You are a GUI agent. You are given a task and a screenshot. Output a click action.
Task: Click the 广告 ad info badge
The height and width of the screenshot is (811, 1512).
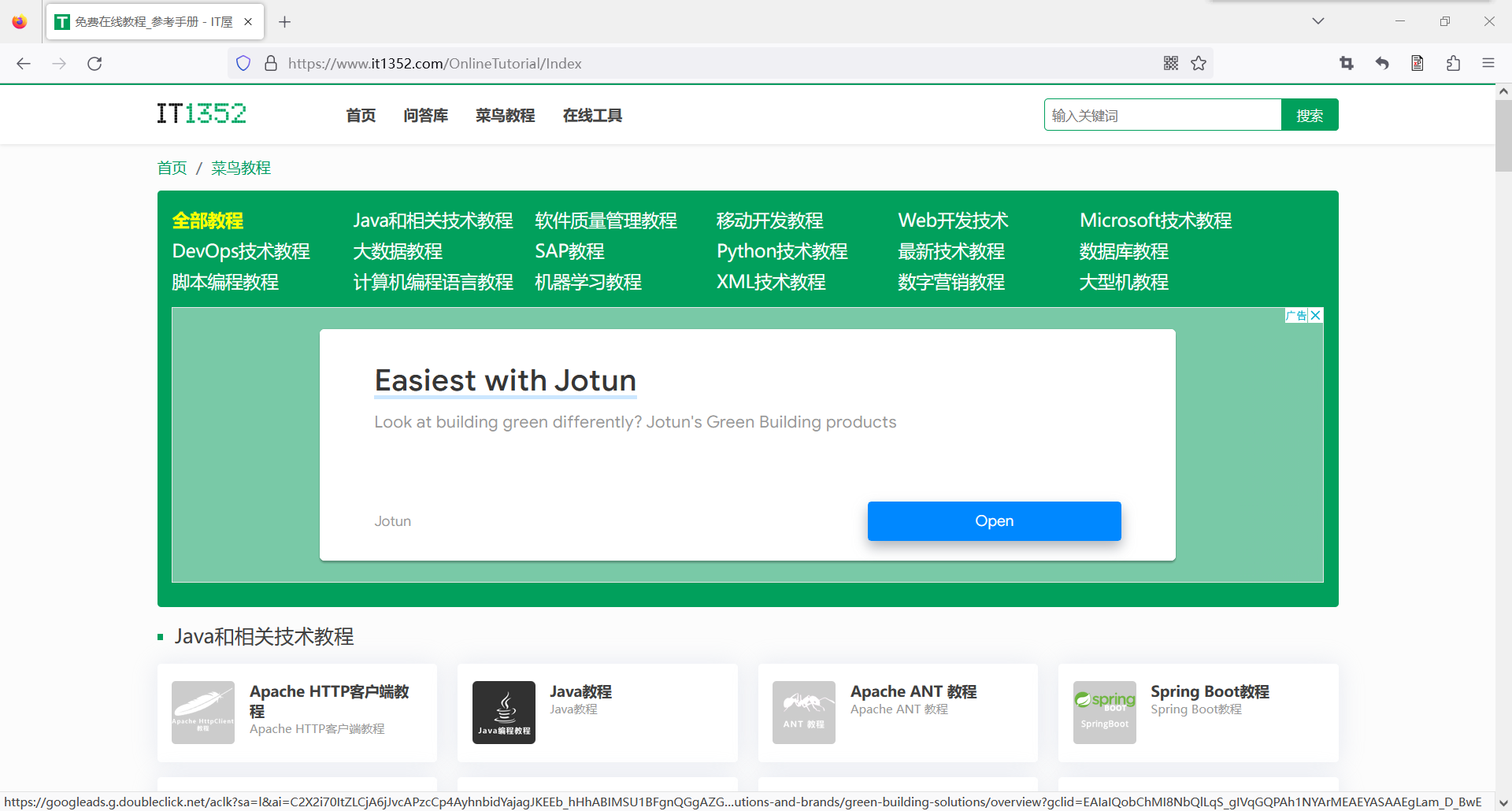[x=1296, y=316]
